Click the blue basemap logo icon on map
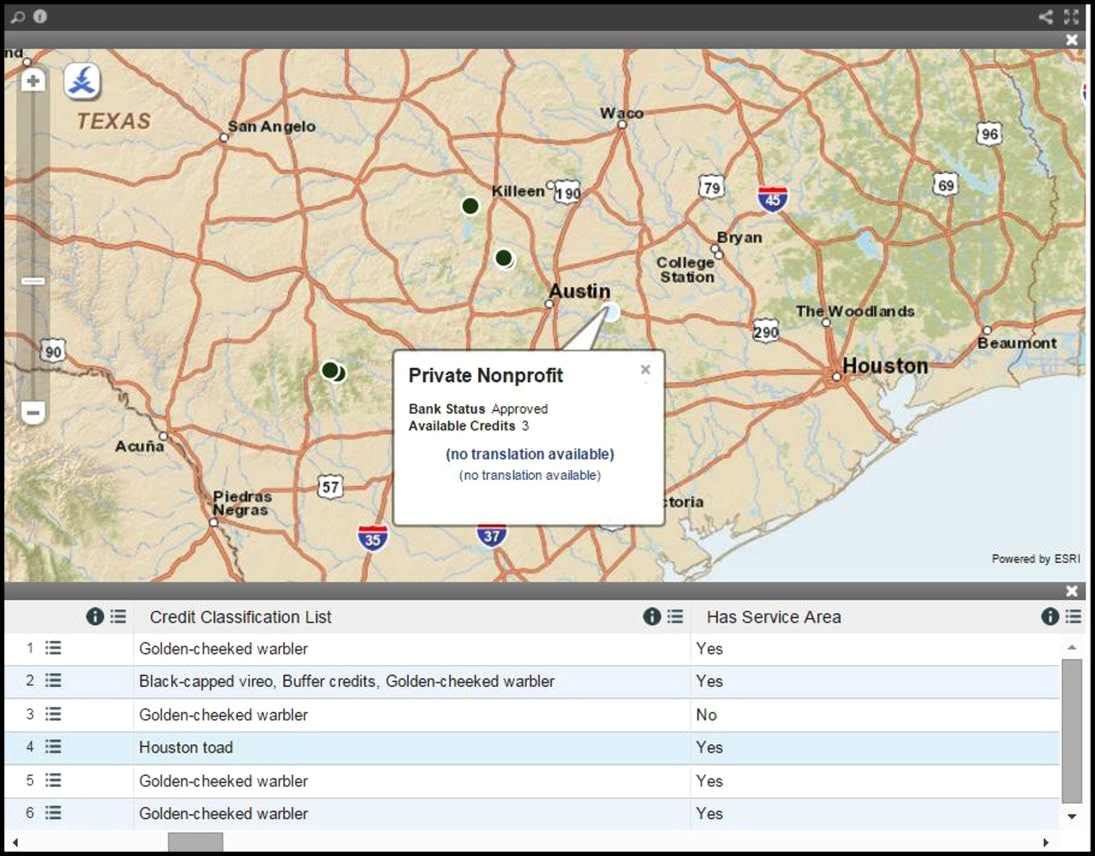This screenshot has height=856, width=1095. (x=82, y=82)
